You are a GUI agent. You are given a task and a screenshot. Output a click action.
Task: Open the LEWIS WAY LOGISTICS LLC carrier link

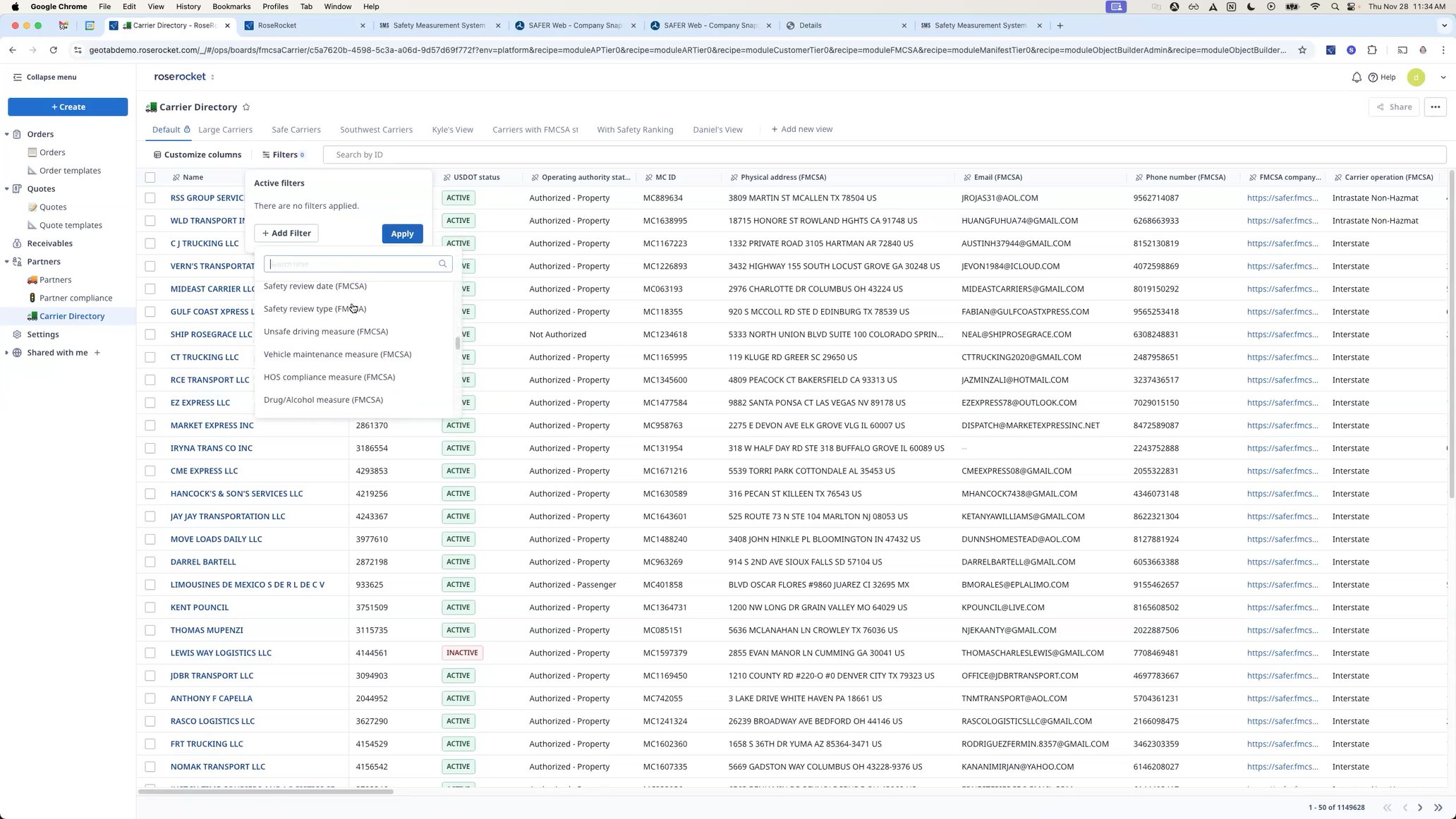click(x=221, y=653)
